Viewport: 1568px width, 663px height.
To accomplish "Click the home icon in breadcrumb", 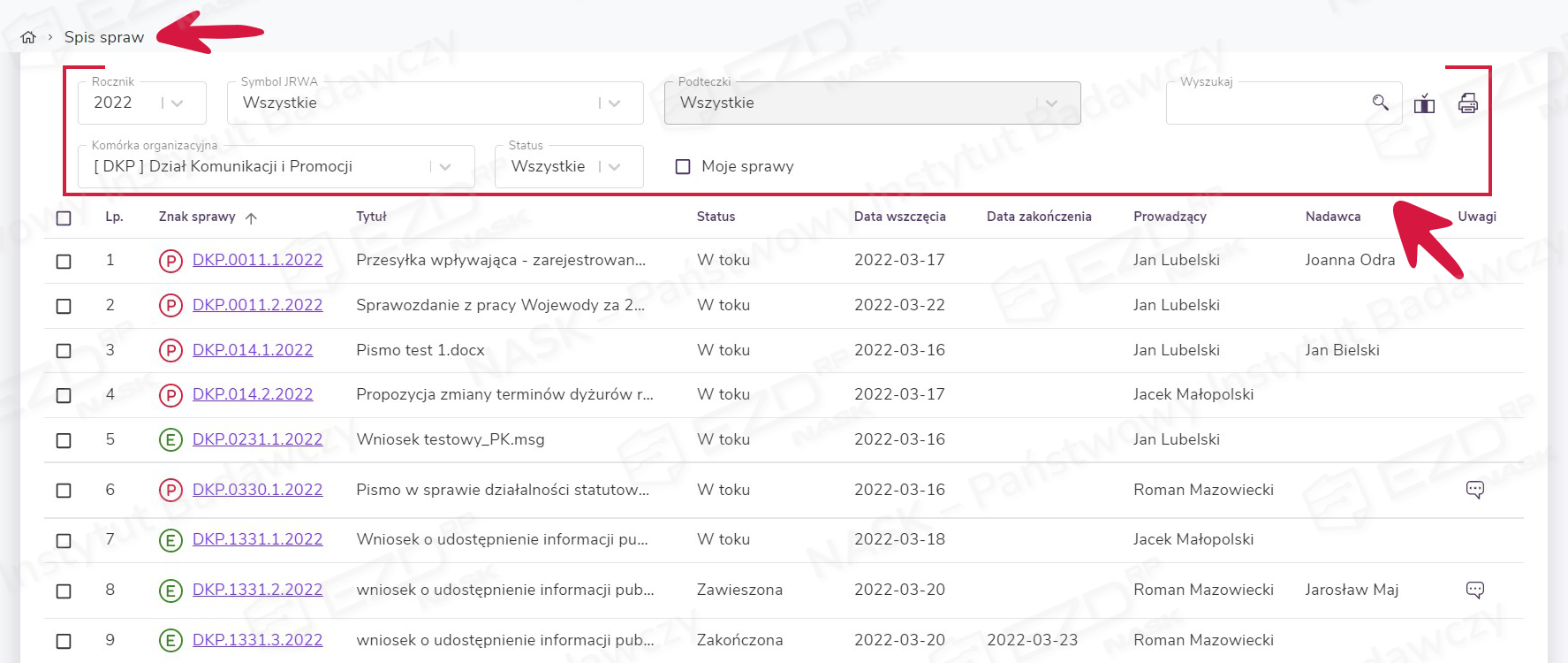I will [x=28, y=37].
